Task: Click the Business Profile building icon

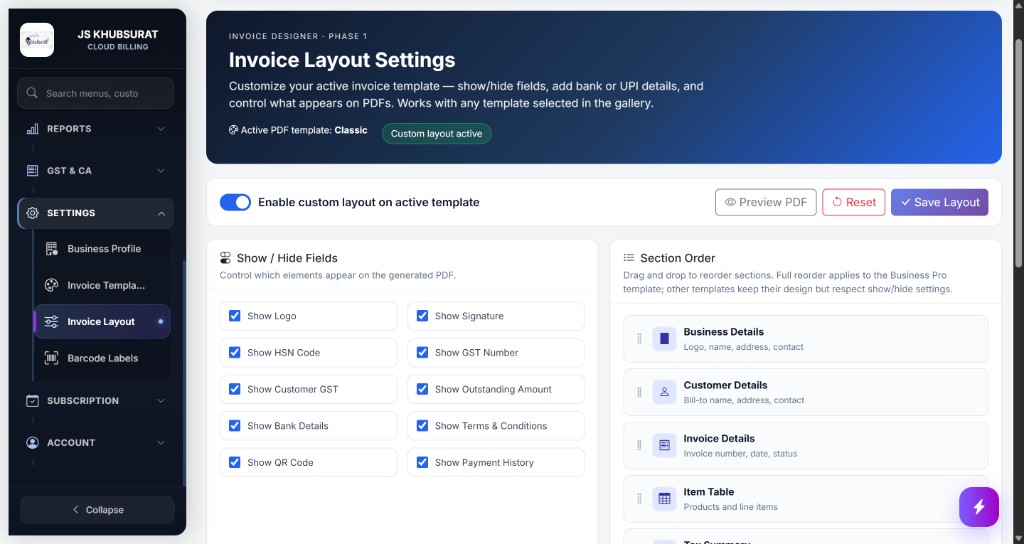Action: [x=51, y=248]
